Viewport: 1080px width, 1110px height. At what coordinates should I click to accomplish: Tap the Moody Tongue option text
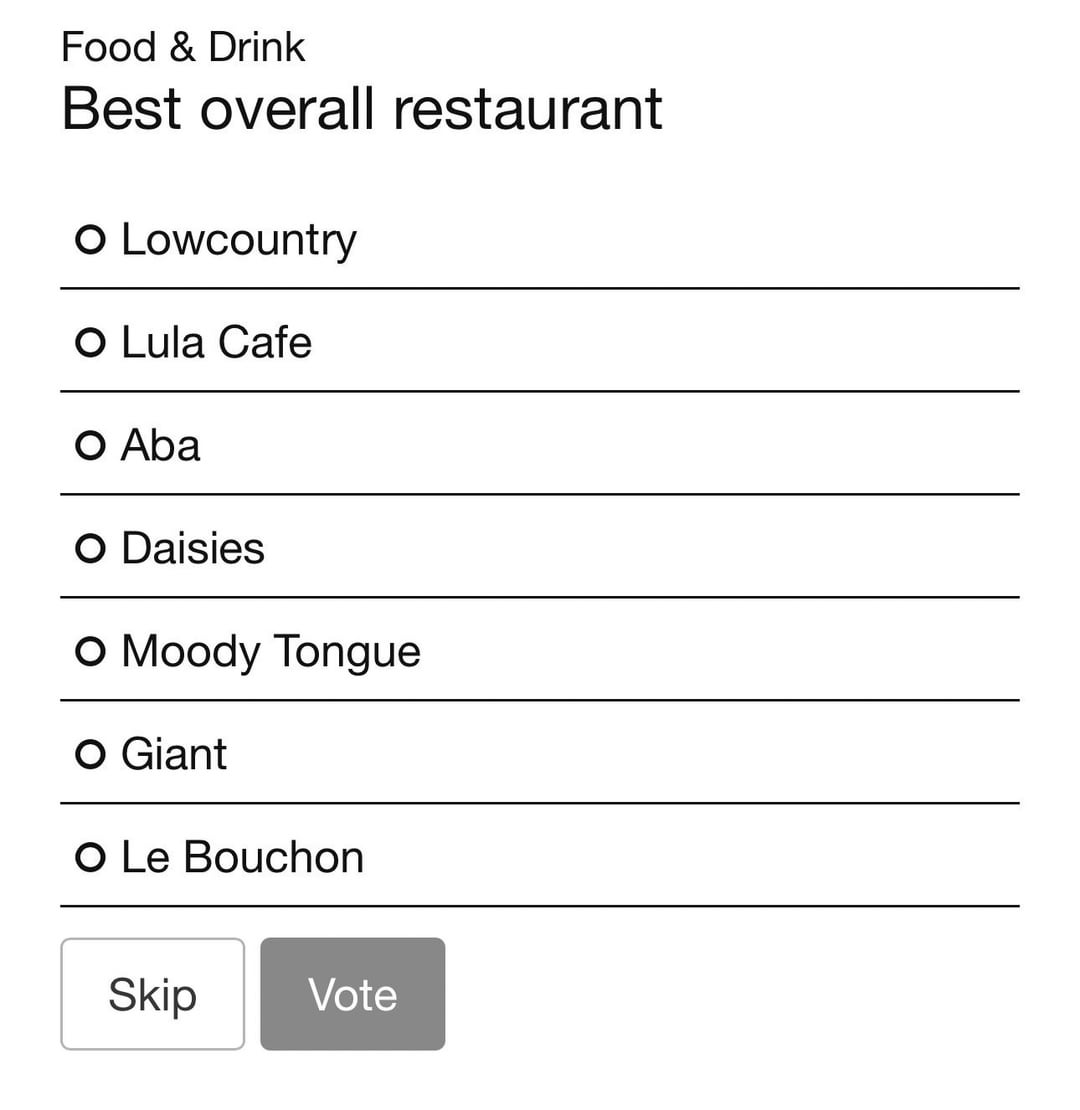[x=270, y=652]
